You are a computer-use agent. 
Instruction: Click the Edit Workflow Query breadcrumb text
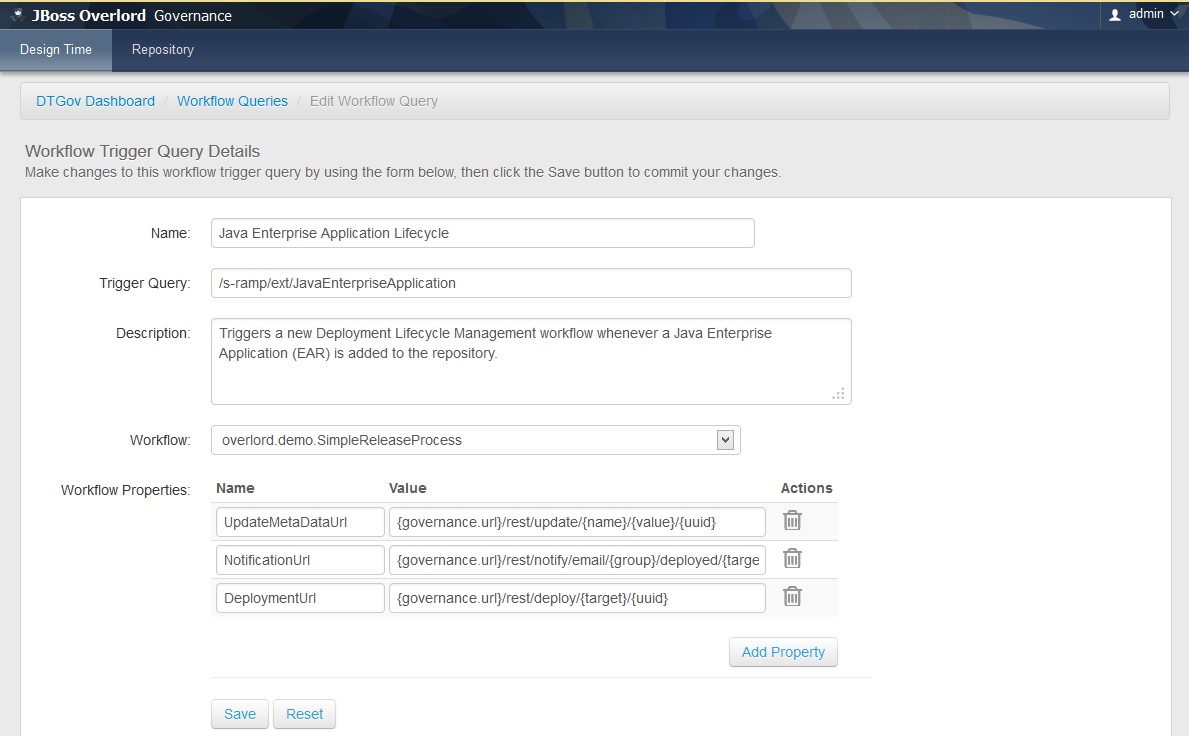374,101
